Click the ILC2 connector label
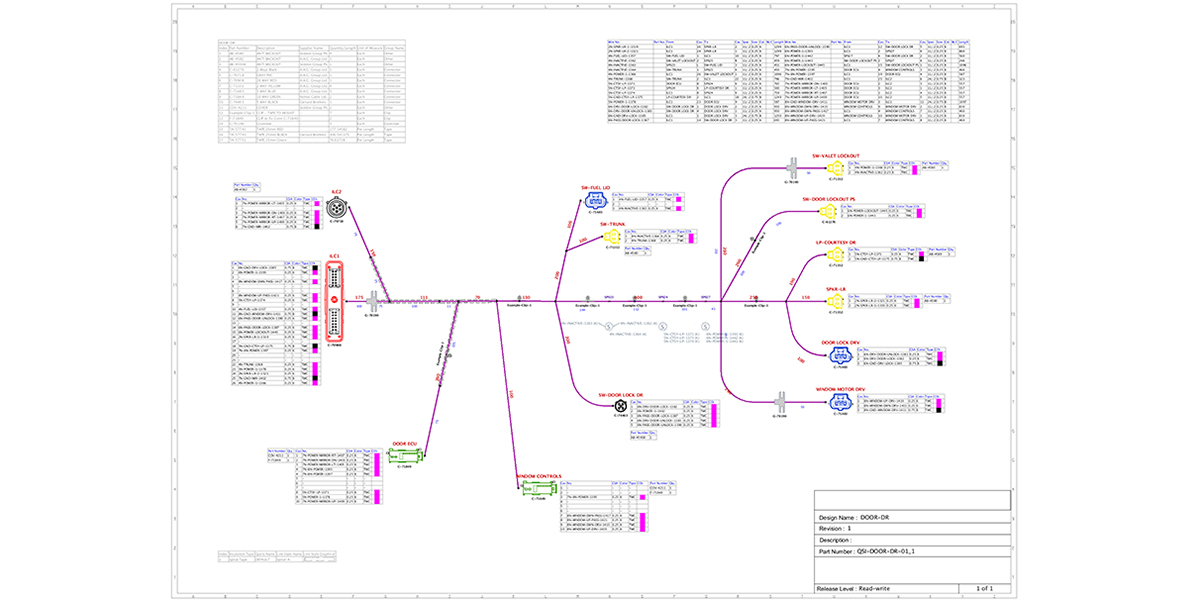Viewport: 1200px width, 600px height. (x=337, y=191)
